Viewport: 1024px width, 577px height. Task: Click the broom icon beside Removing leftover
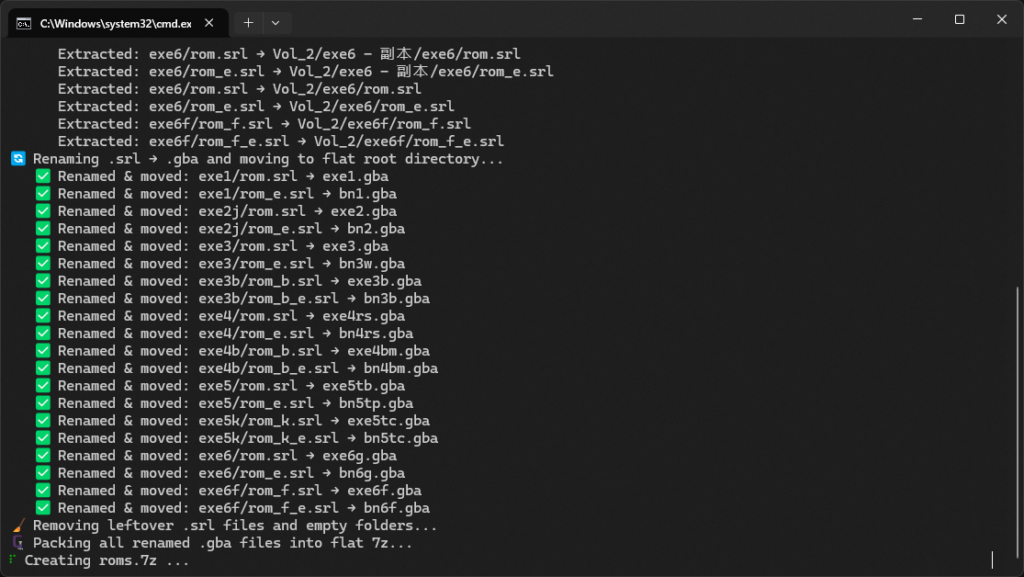tap(17, 526)
